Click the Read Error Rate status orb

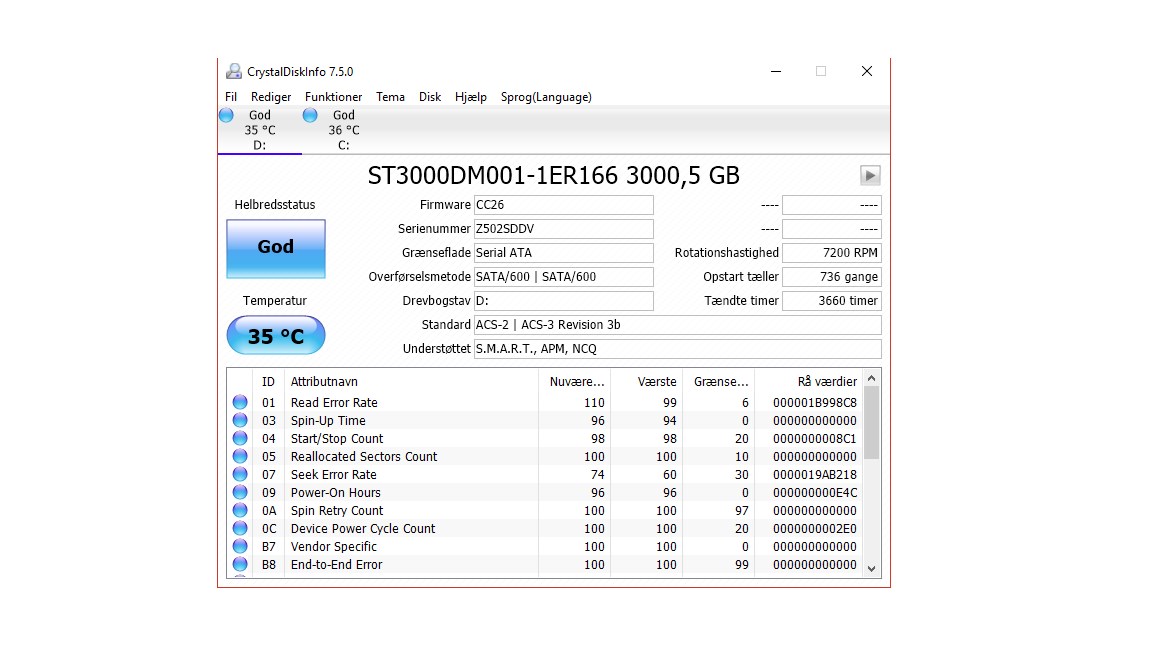click(x=240, y=402)
